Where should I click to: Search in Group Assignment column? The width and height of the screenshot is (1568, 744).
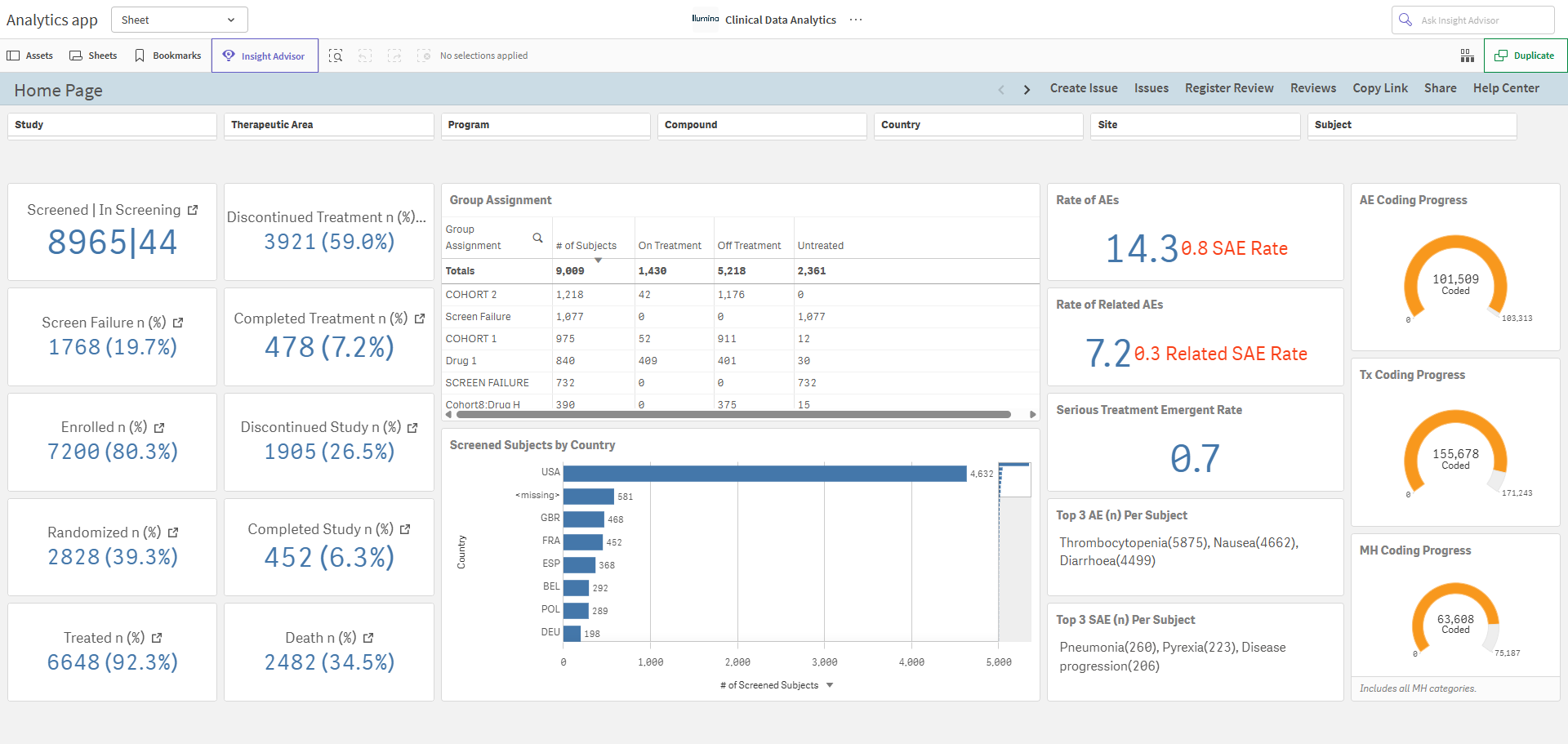tap(537, 238)
